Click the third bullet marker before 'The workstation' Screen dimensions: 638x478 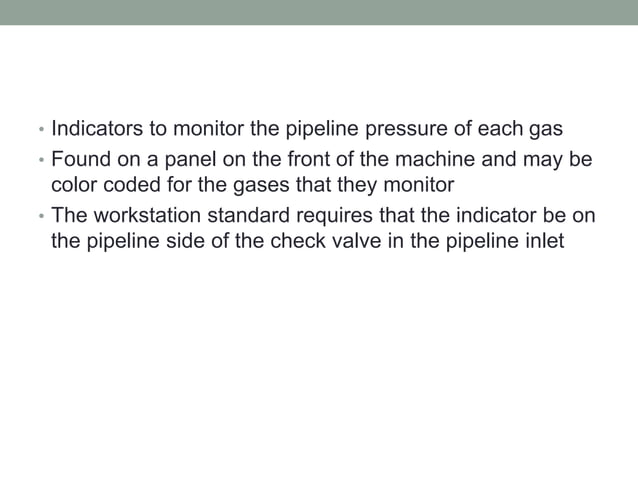[41, 216]
